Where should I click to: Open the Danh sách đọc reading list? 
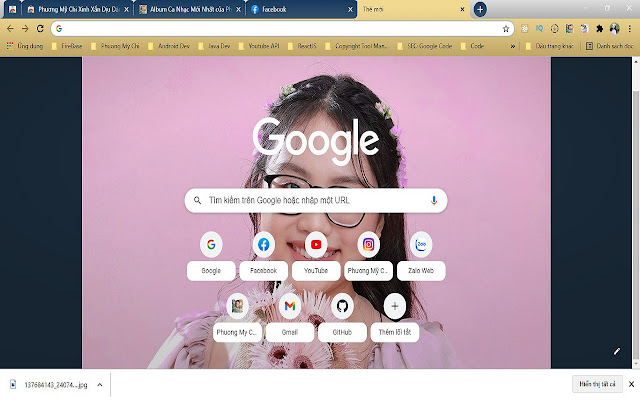[609, 46]
